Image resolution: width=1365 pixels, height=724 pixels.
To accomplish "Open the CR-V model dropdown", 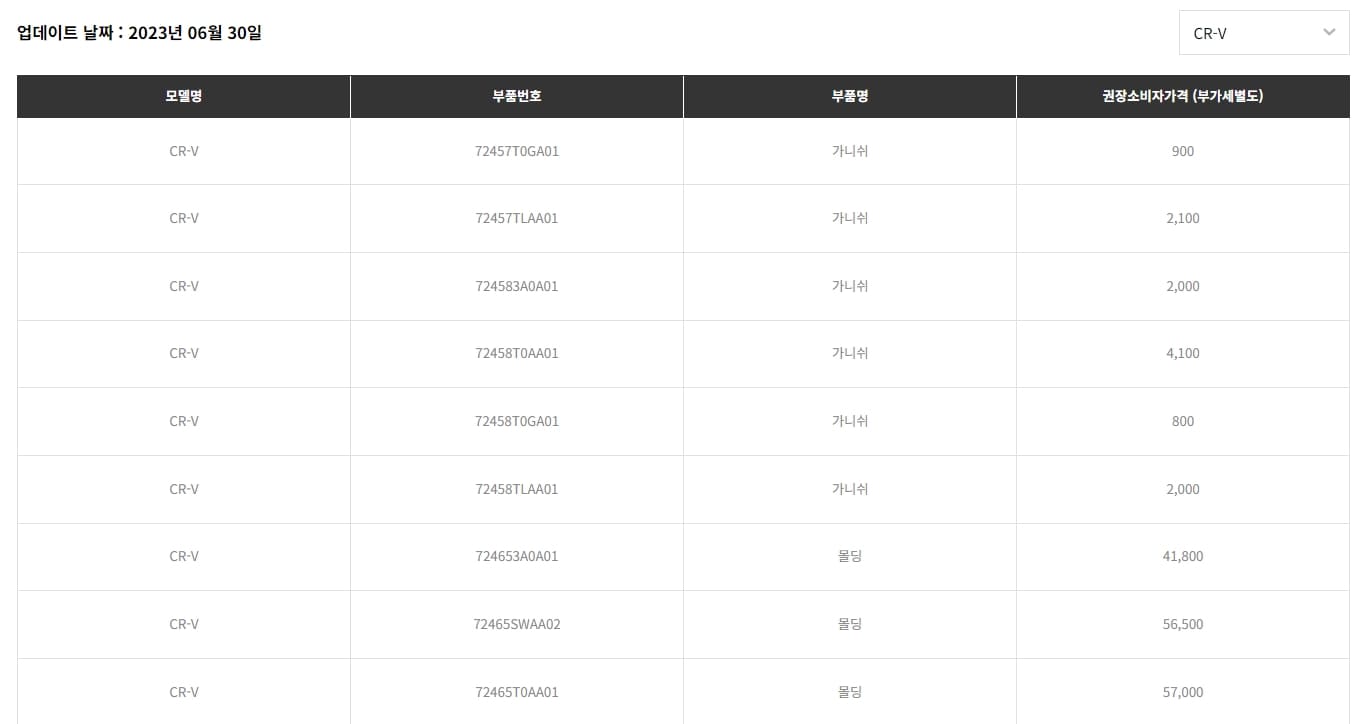I will pyautogui.click(x=1264, y=33).
